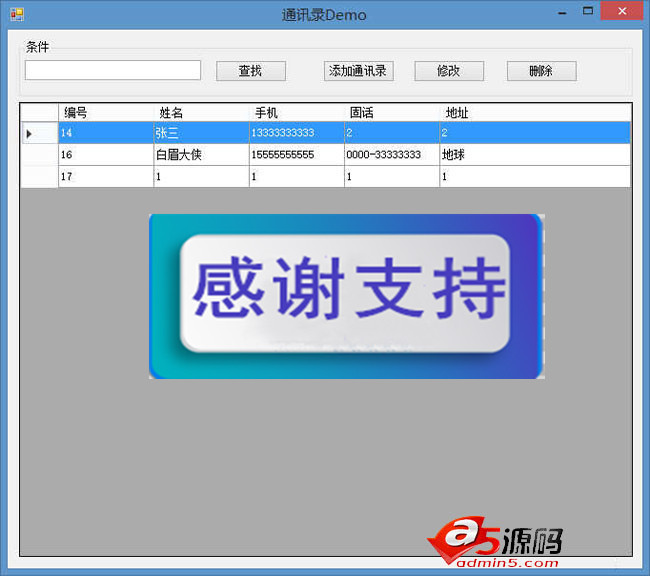Click the 手机 column header
Viewport: 650px width, 576px height.
296,112
